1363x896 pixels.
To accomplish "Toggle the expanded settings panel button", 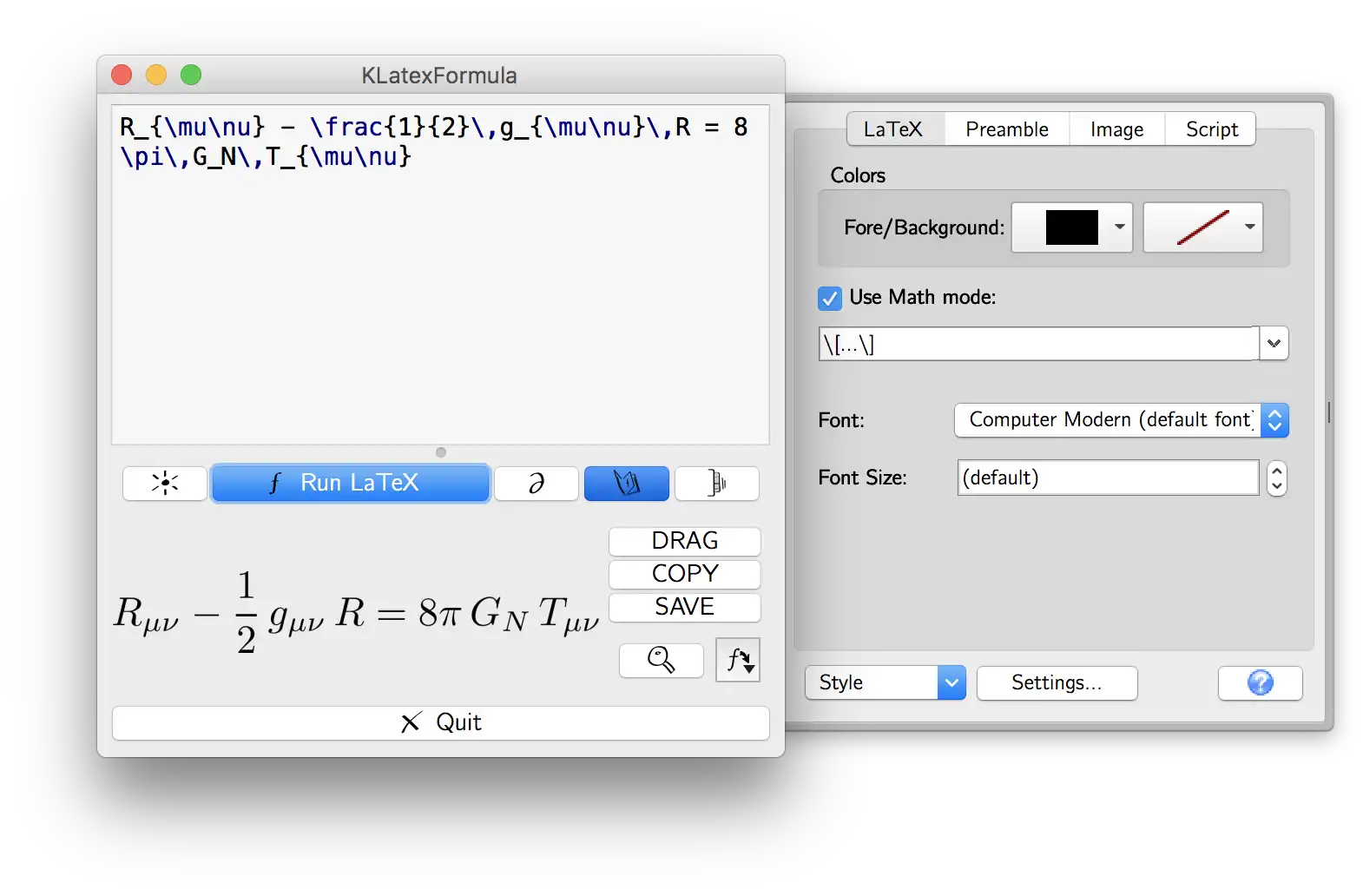I will [x=627, y=483].
